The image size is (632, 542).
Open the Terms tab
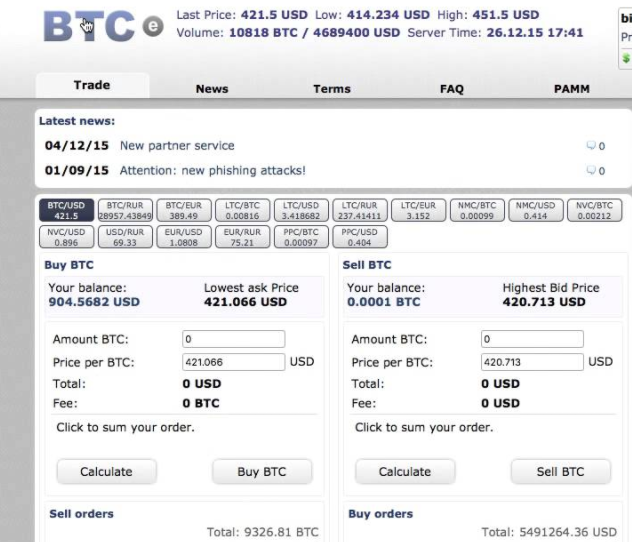[x=332, y=88]
